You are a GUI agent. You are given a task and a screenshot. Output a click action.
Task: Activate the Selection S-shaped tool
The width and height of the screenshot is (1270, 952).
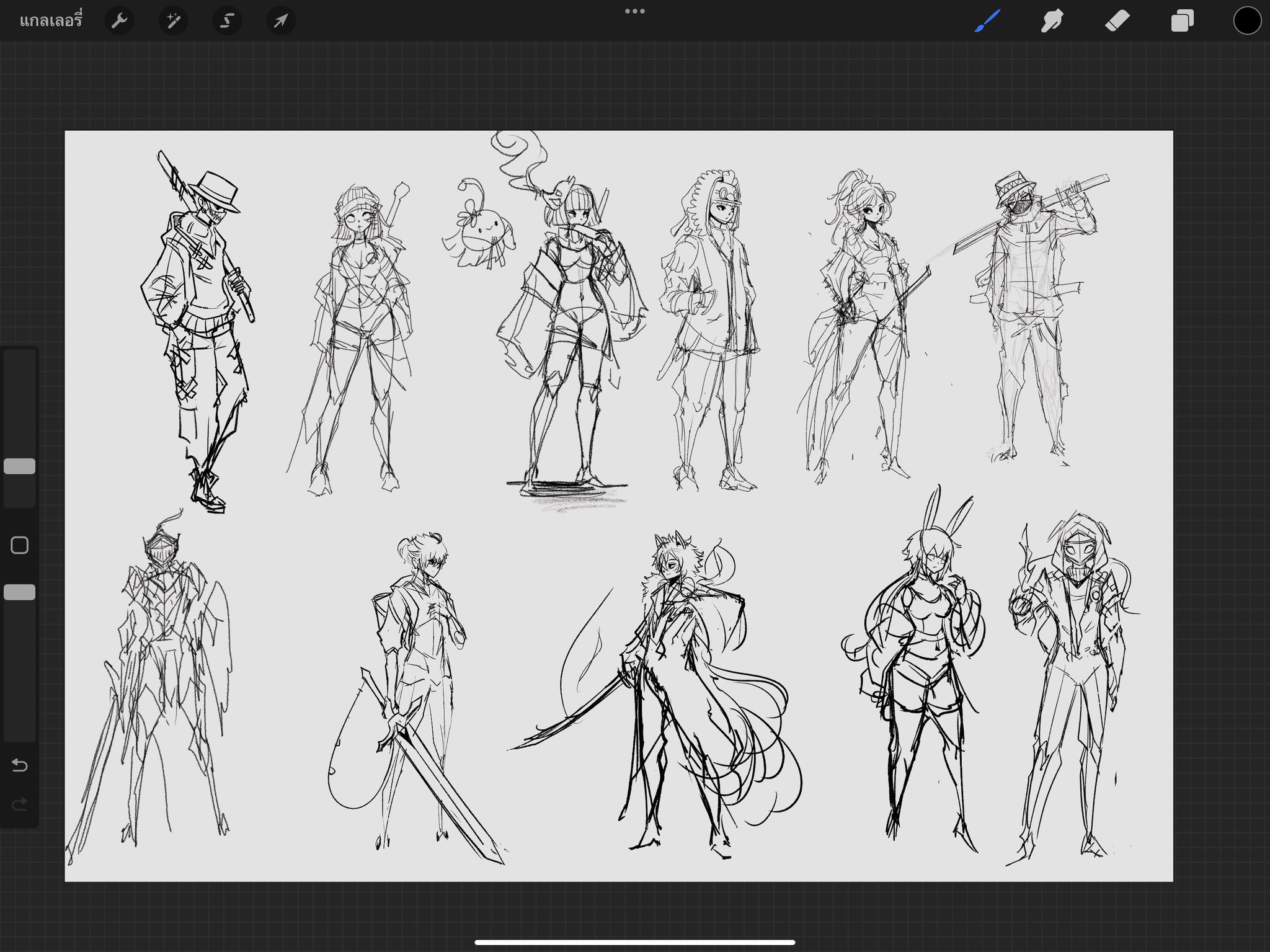point(227,21)
